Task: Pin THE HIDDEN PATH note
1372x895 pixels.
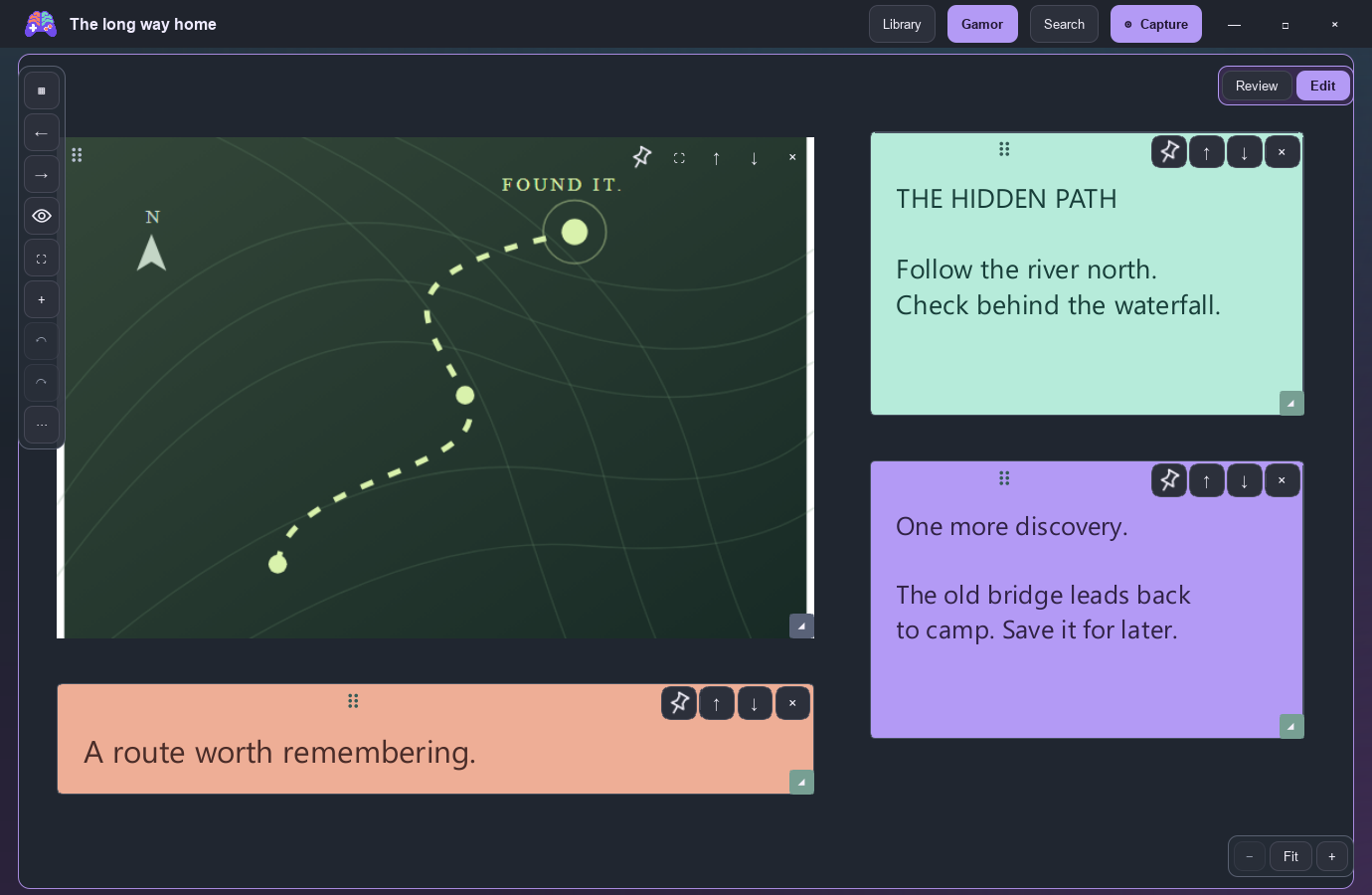Action: [x=1169, y=151]
